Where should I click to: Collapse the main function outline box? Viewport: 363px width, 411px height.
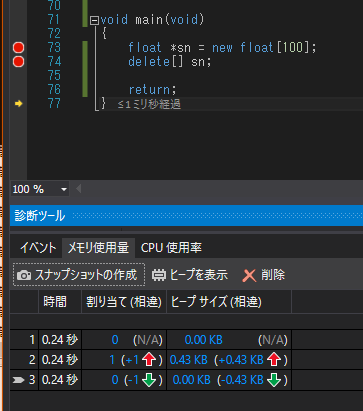click(x=94, y=21)
